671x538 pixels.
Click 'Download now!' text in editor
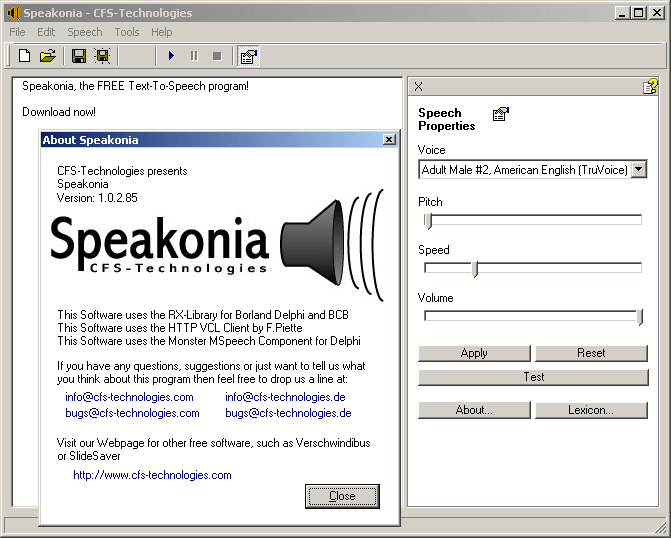point(59,112)
